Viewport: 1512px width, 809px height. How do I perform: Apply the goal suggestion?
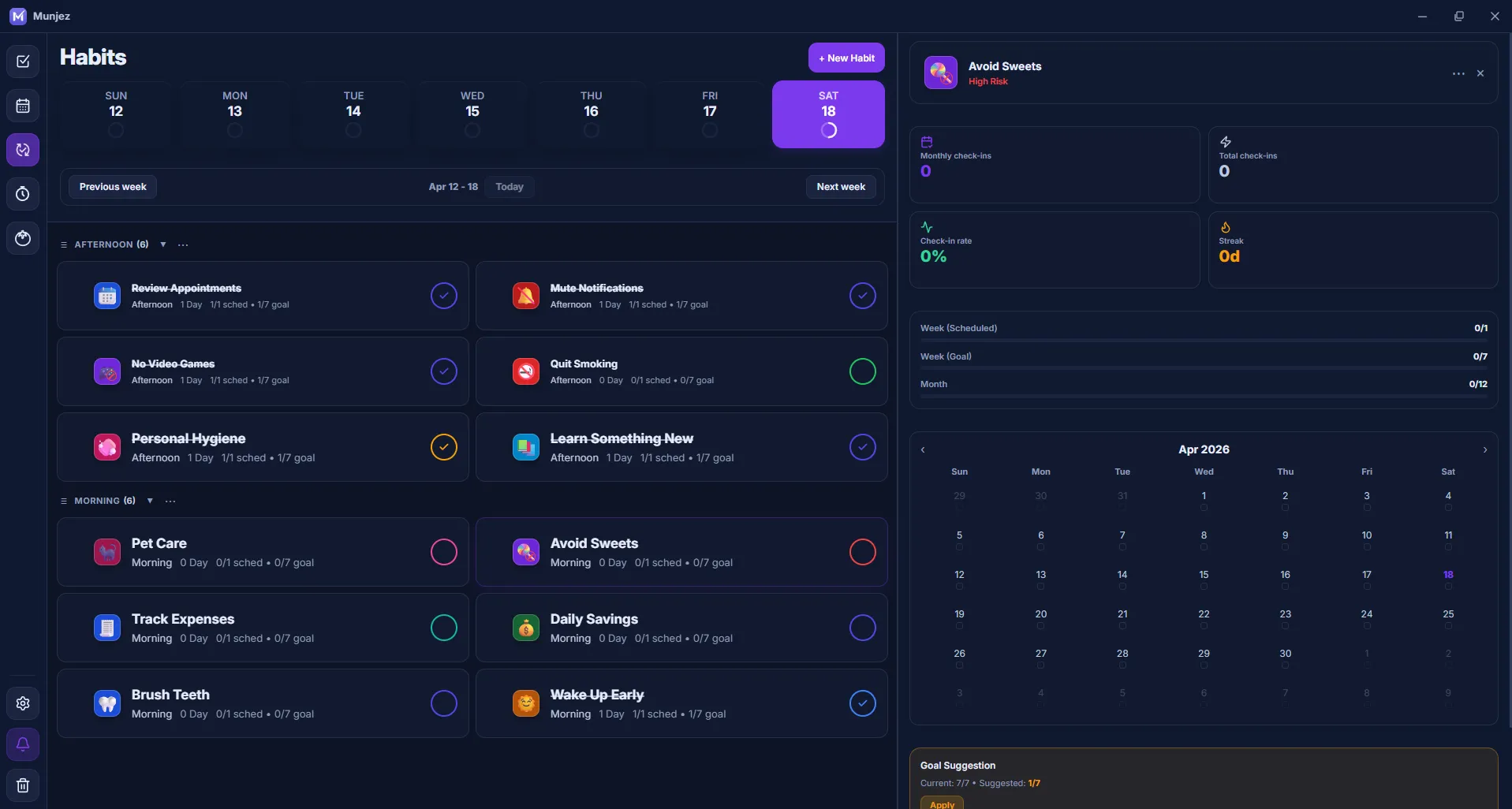(942, 803)
